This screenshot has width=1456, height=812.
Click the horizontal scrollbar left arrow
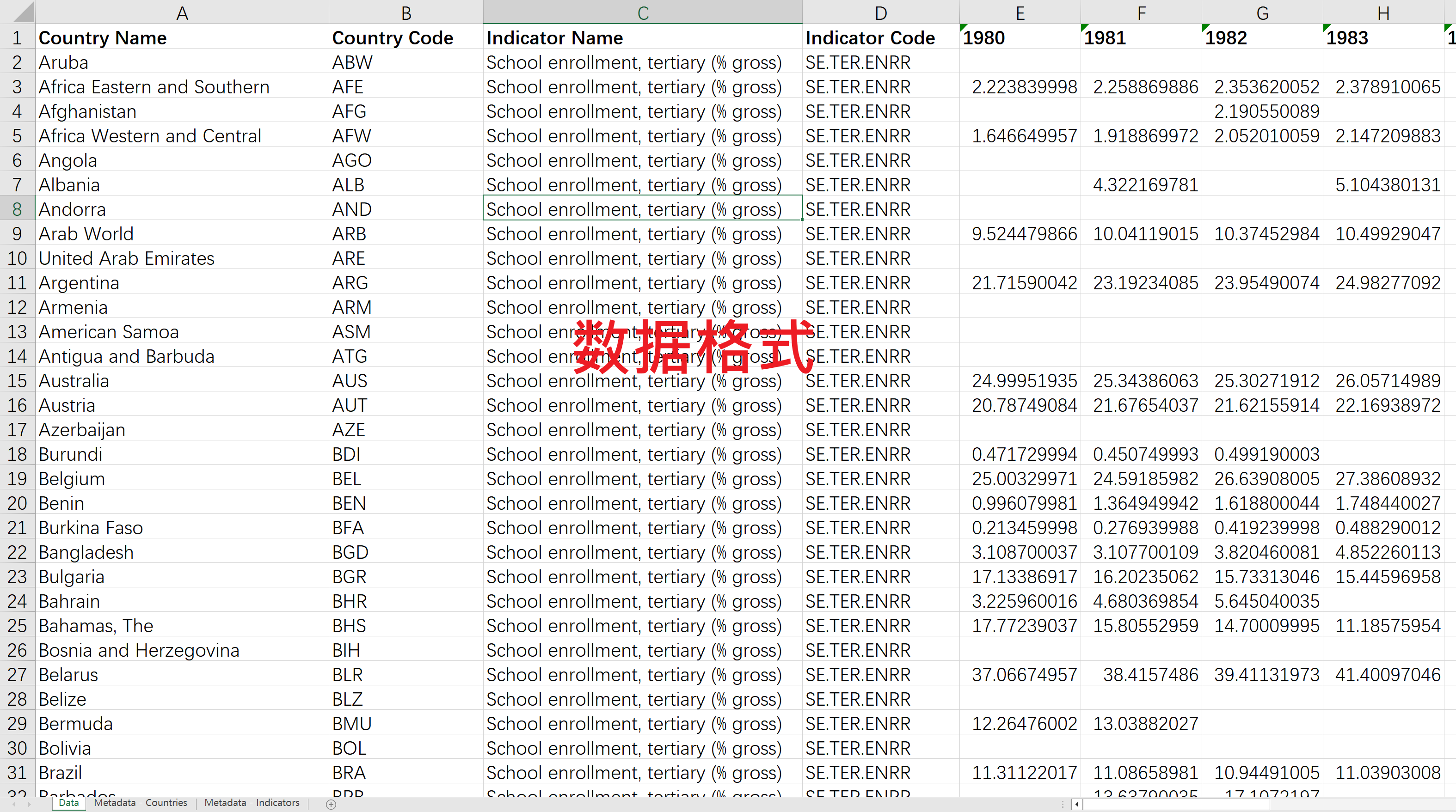1077,804
